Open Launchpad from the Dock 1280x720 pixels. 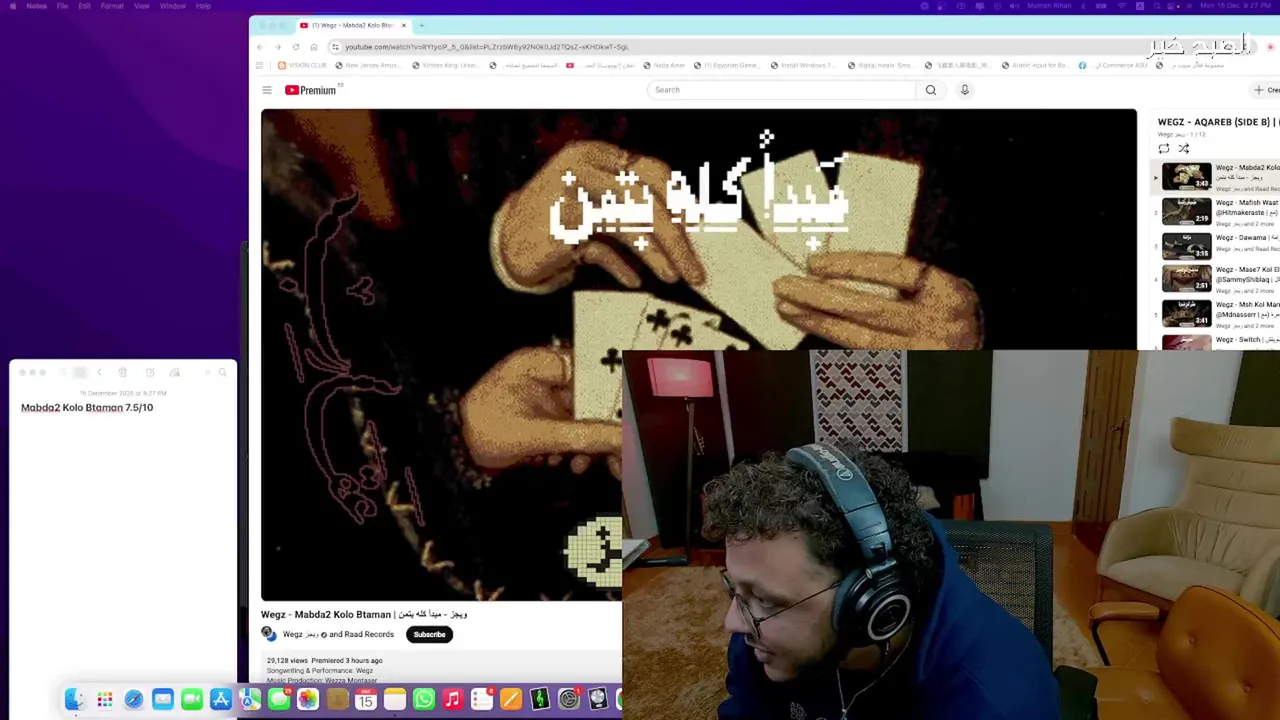click(x=104, y=699)
